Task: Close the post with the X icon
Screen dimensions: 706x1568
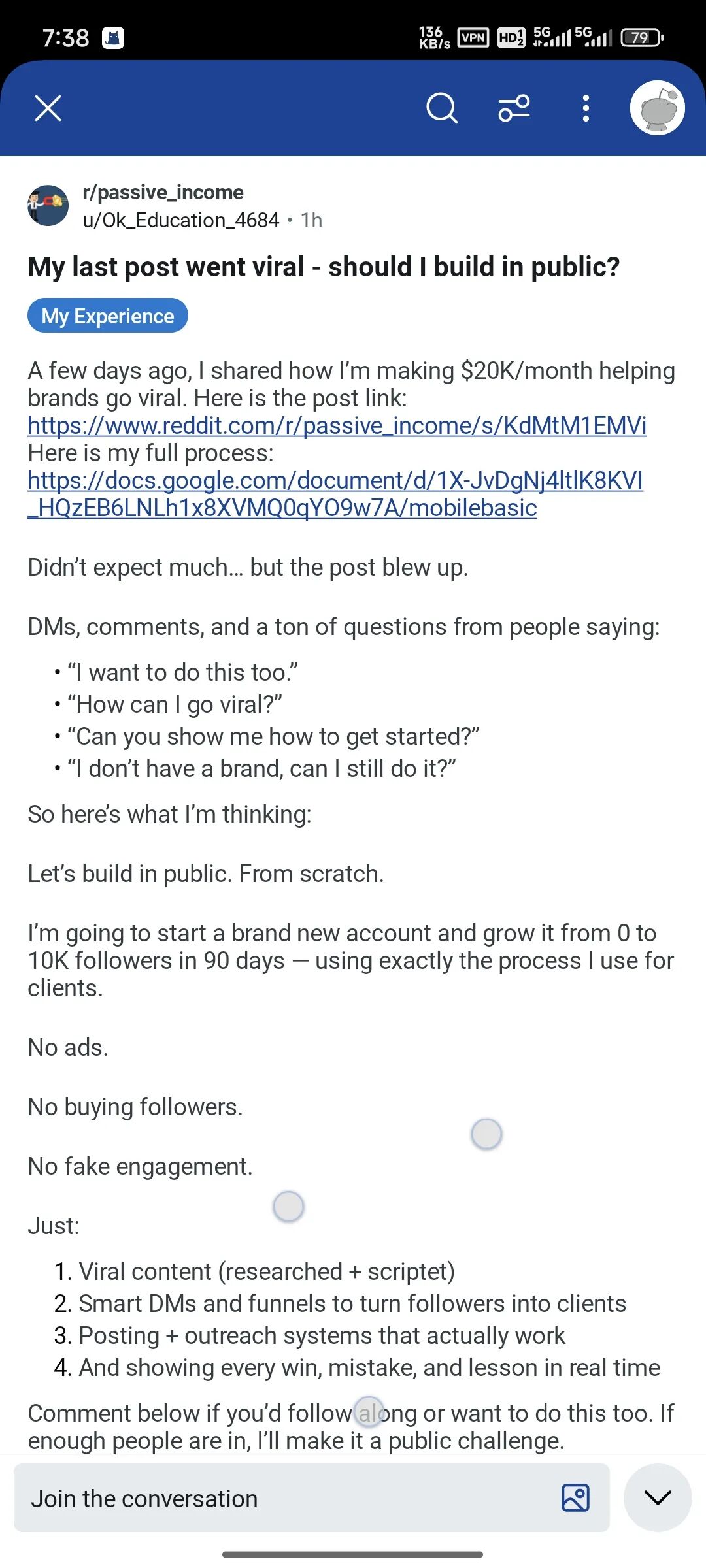Action: [48, 108]
